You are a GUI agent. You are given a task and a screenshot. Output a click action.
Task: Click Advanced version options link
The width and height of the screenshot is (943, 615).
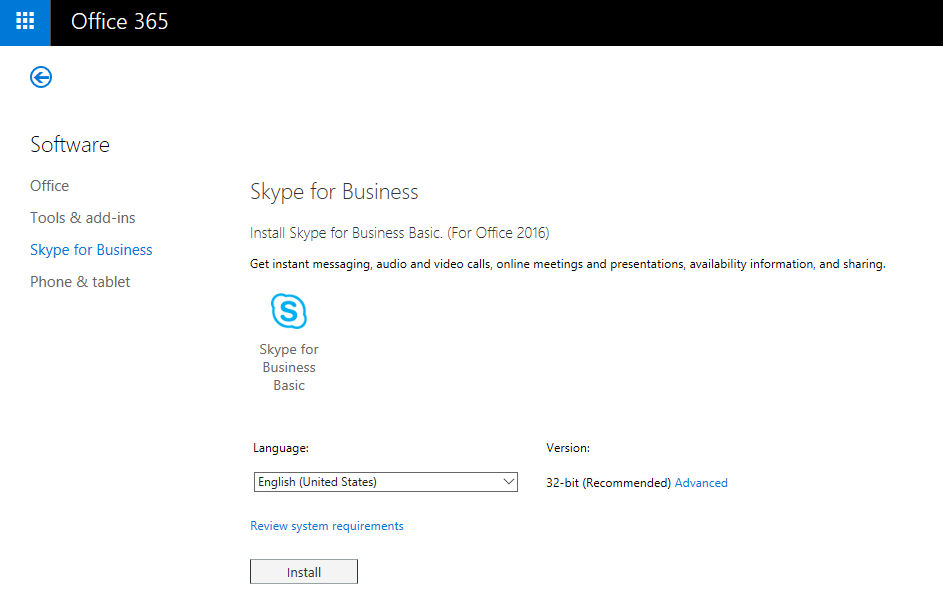click(x=701, y=483)
